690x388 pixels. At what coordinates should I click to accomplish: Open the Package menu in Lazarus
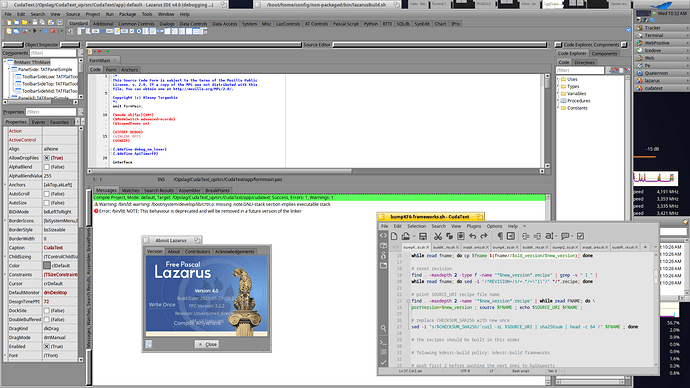click(128, 14)
